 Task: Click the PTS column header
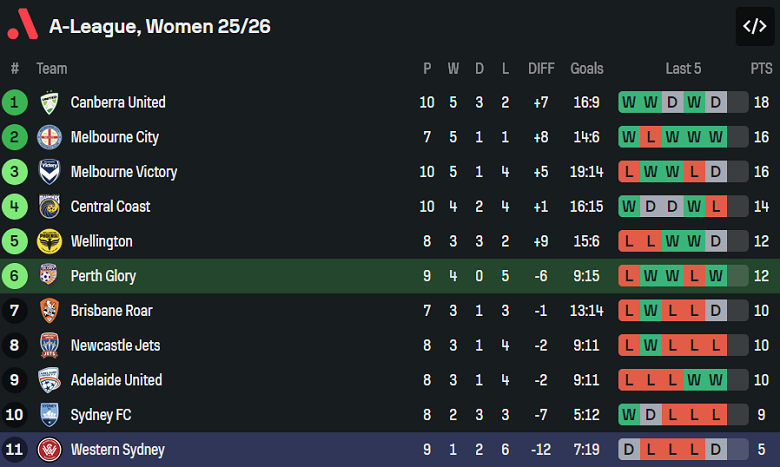coord(761,69)
